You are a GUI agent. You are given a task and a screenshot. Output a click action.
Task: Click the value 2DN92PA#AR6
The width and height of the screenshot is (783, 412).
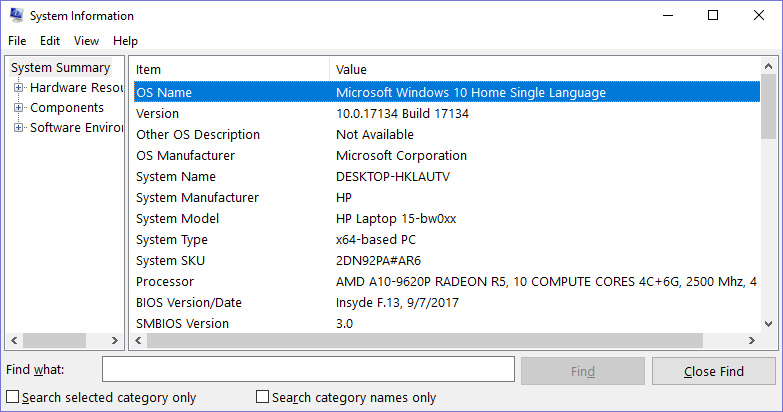pyautogui.click(x=379, y=260)
